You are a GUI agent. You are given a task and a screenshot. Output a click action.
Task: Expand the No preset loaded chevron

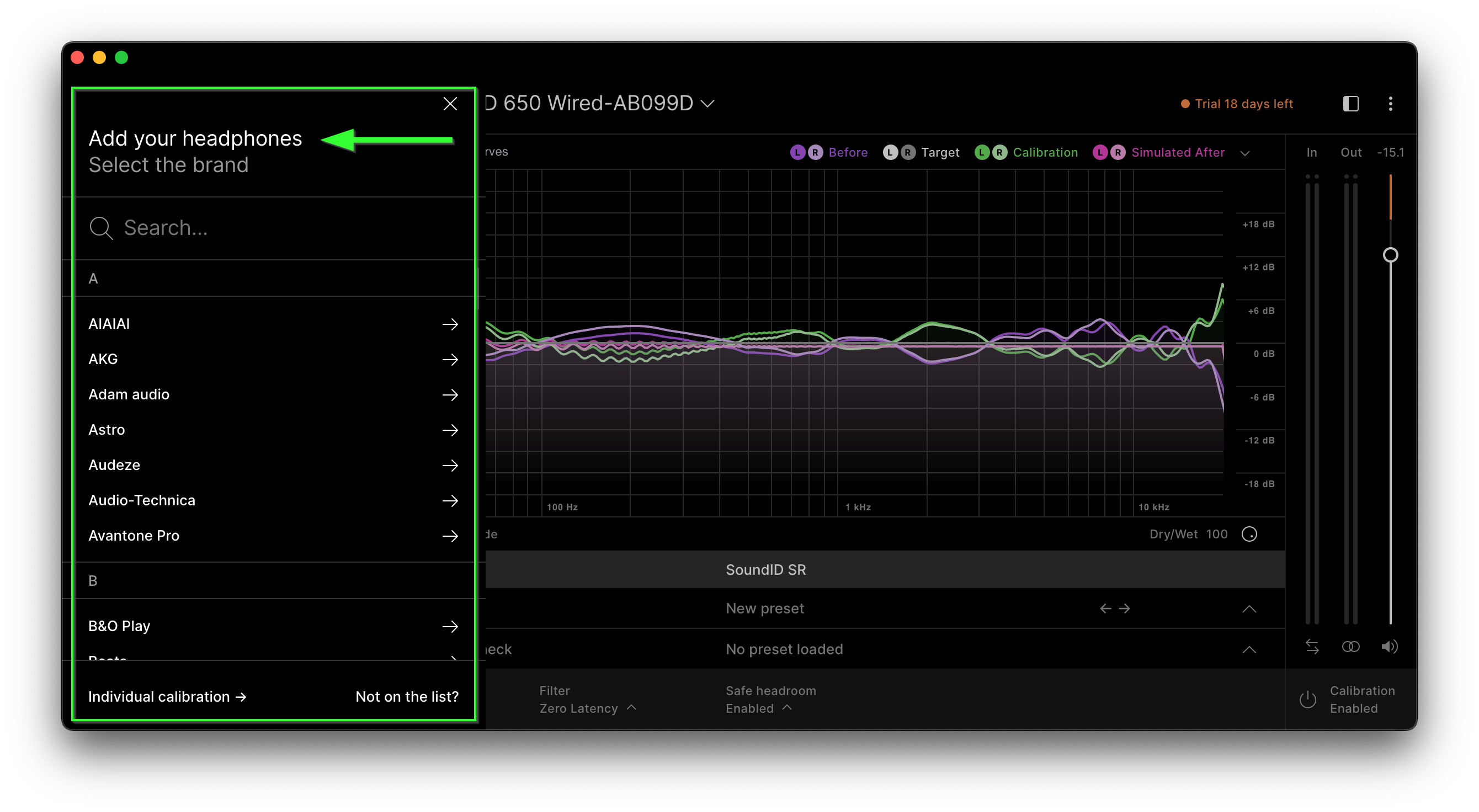click(1249, 650)
